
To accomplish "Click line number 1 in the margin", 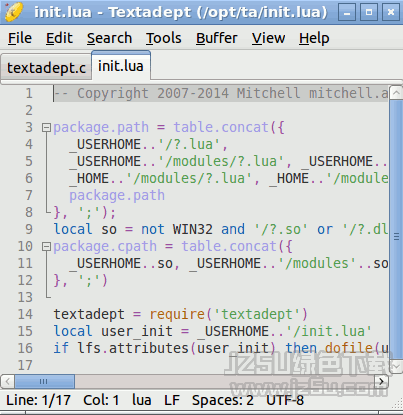I will pyautogui.click(x=29, y=93).
